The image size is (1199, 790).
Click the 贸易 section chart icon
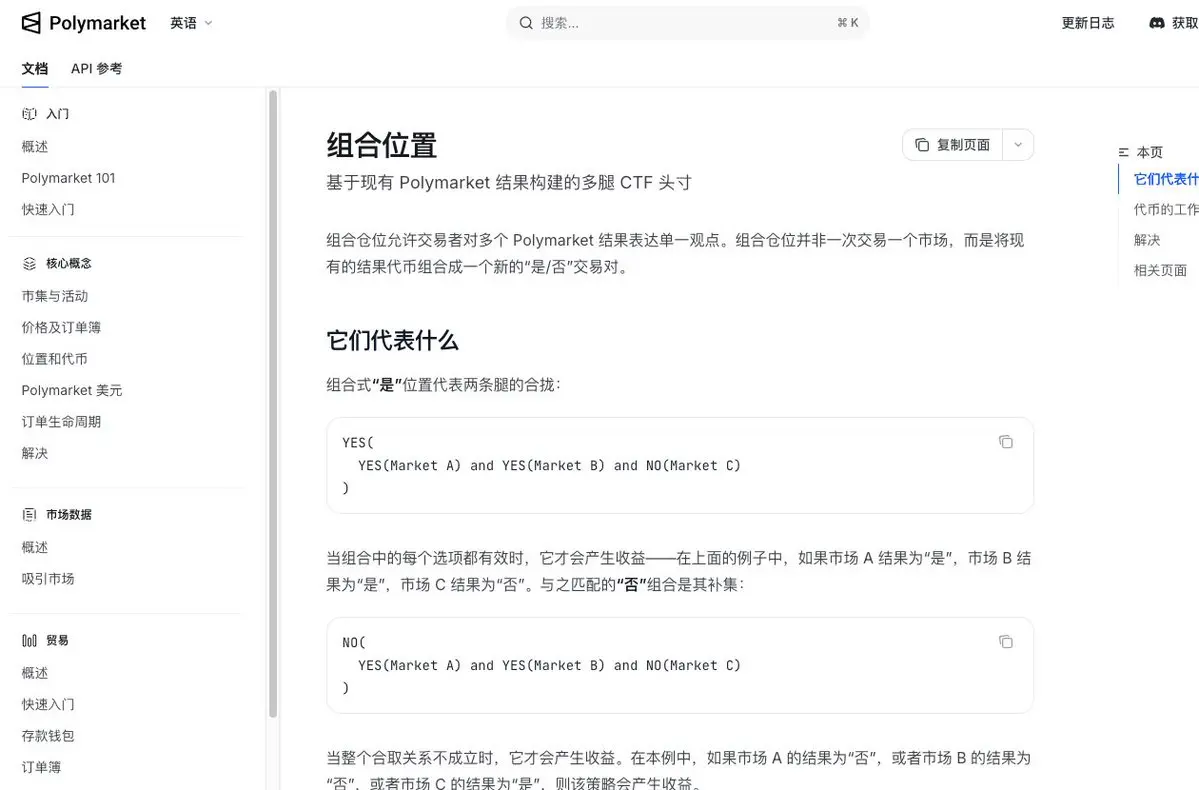point(29,640)
